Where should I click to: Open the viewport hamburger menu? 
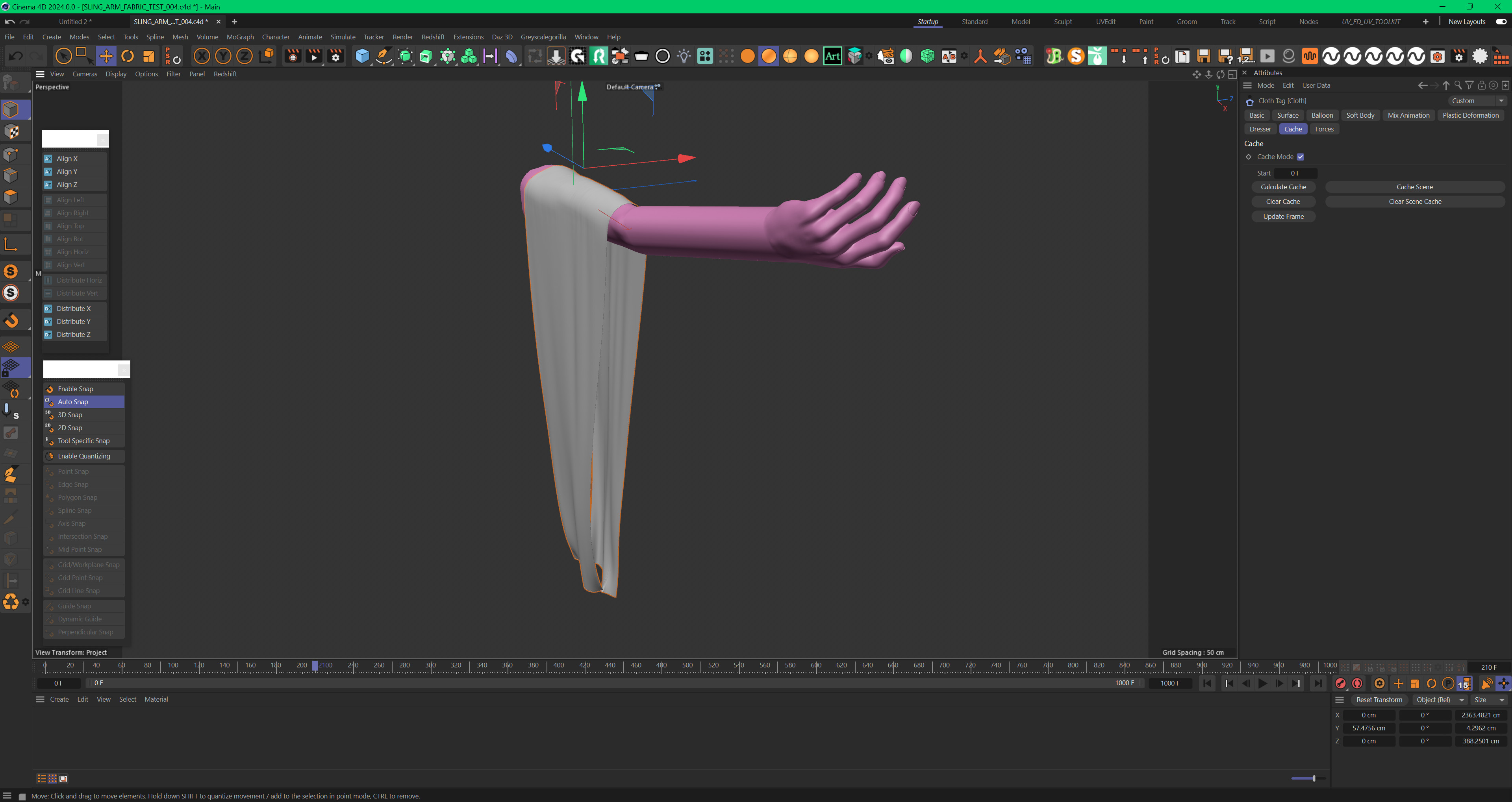tap(40, 74)
